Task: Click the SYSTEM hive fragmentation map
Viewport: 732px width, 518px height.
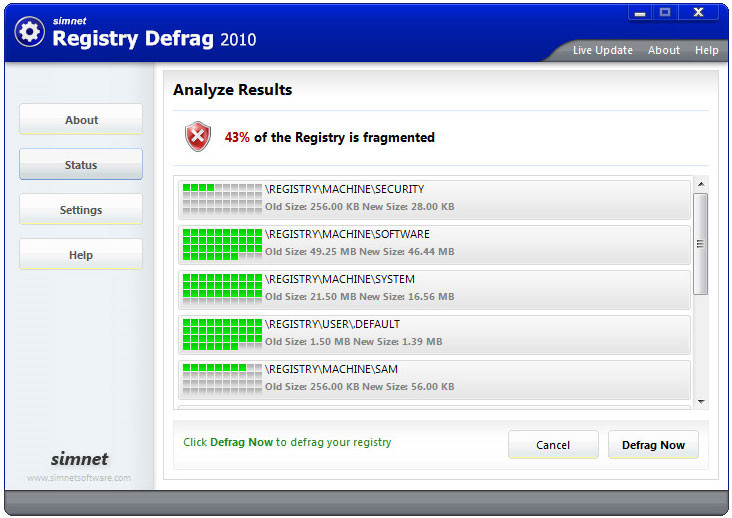Action: 222,289
